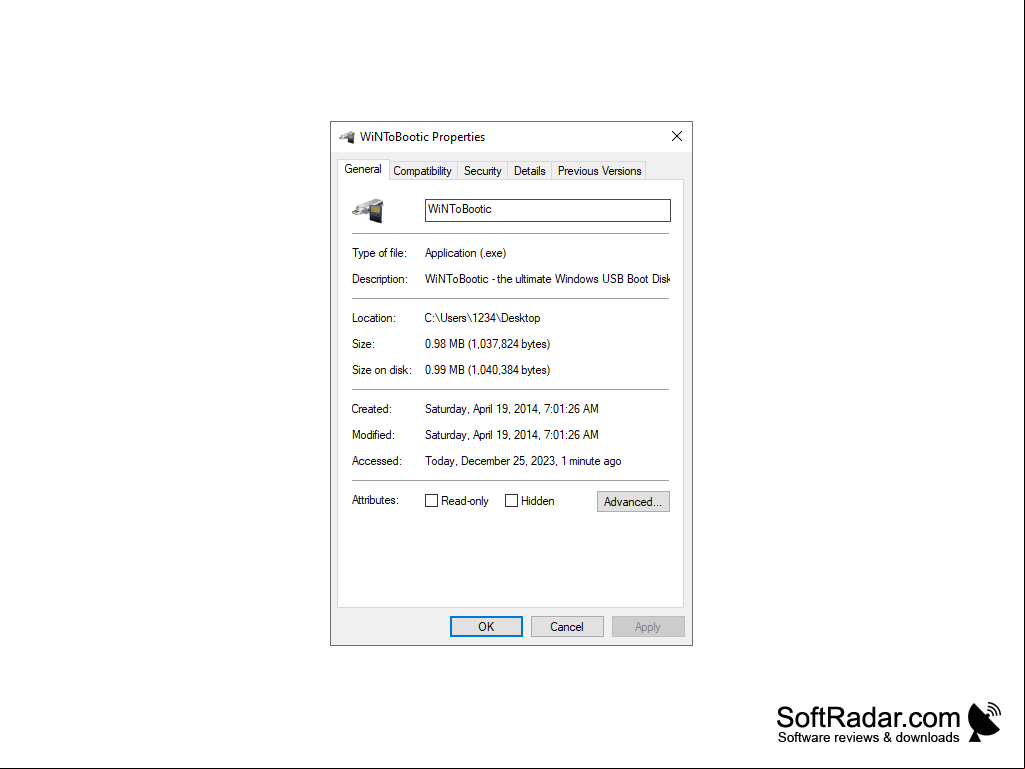Click the Accessed value 'Today, December 25, 2023'
Screen dimensions: 1025x769
(x=523, y=462)
